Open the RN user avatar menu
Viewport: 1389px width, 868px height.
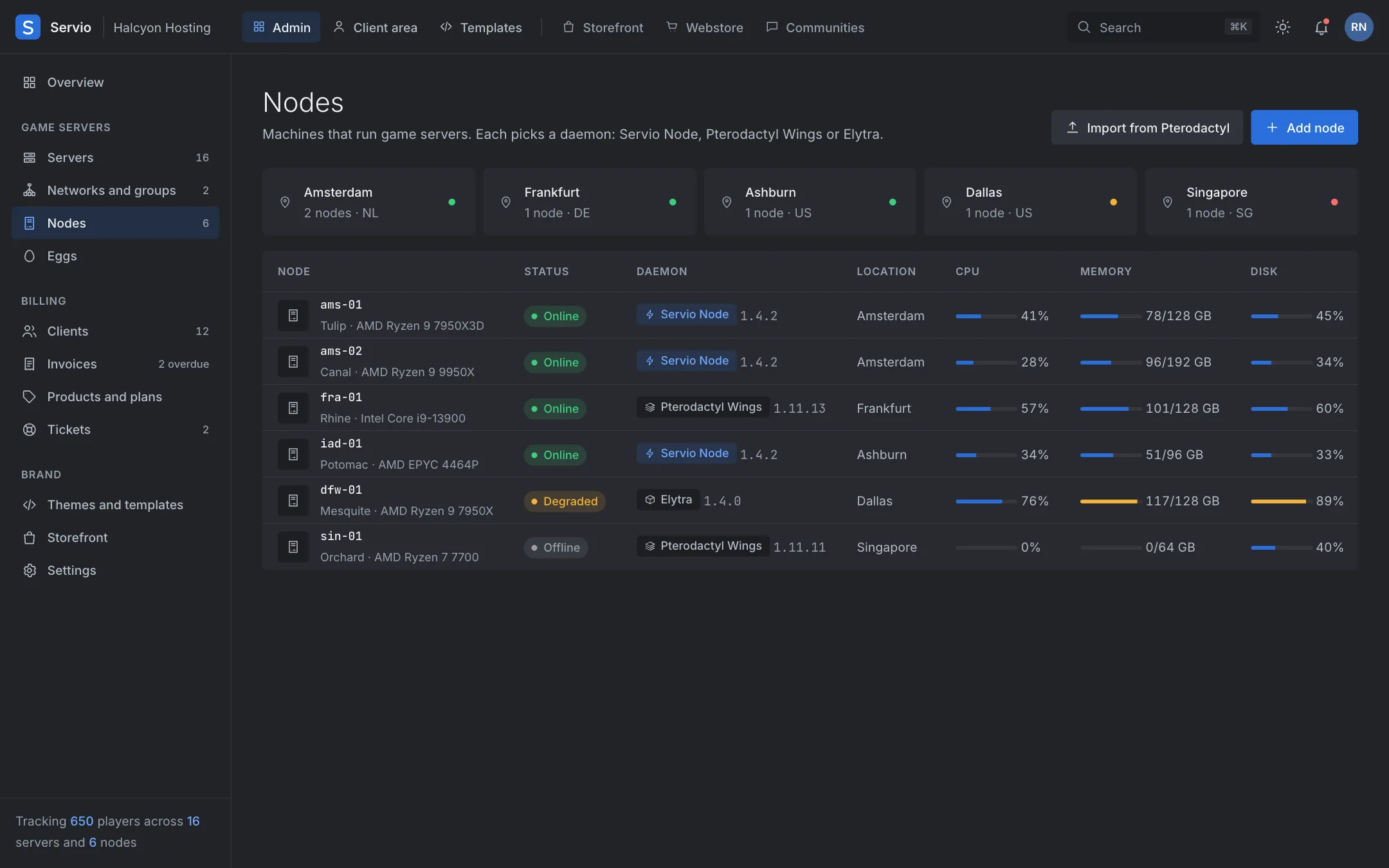[1358, 27]
